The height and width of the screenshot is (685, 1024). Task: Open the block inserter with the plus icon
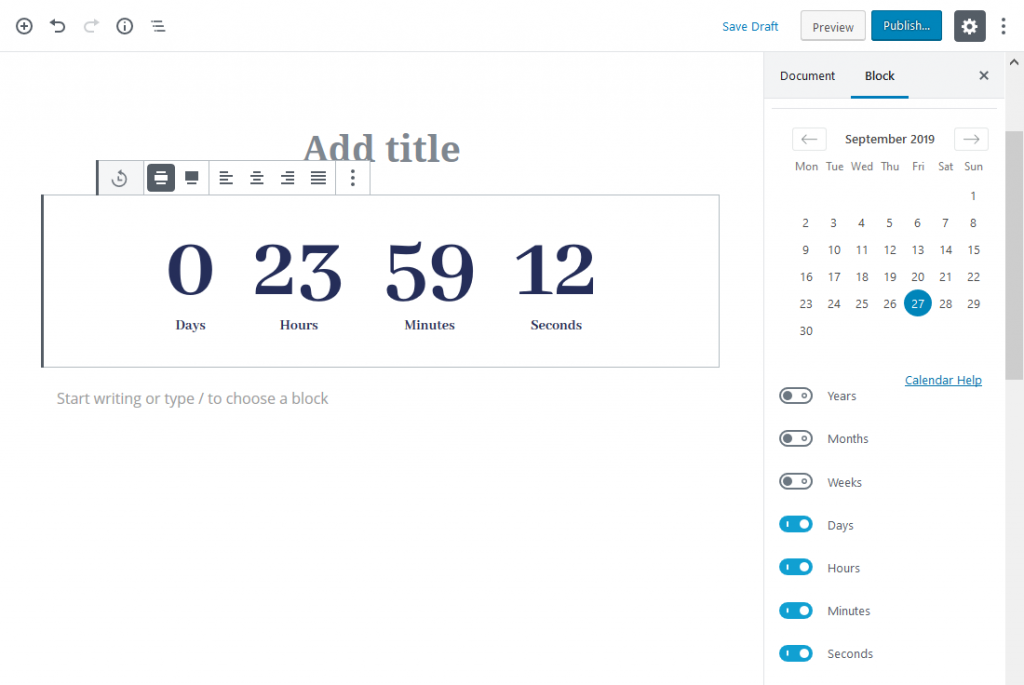click(23, 26)
